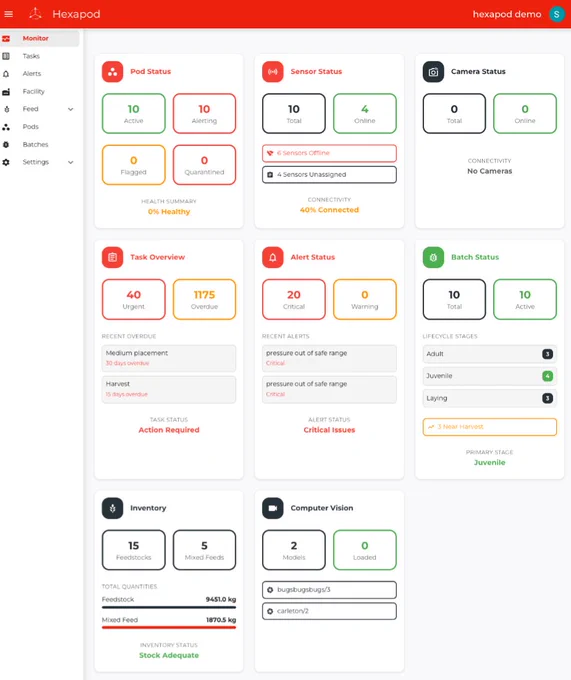Click the 6 Sensors Offline button
Image resolution: width=571 pixels, height=680 pixels.
pos(329,153)
